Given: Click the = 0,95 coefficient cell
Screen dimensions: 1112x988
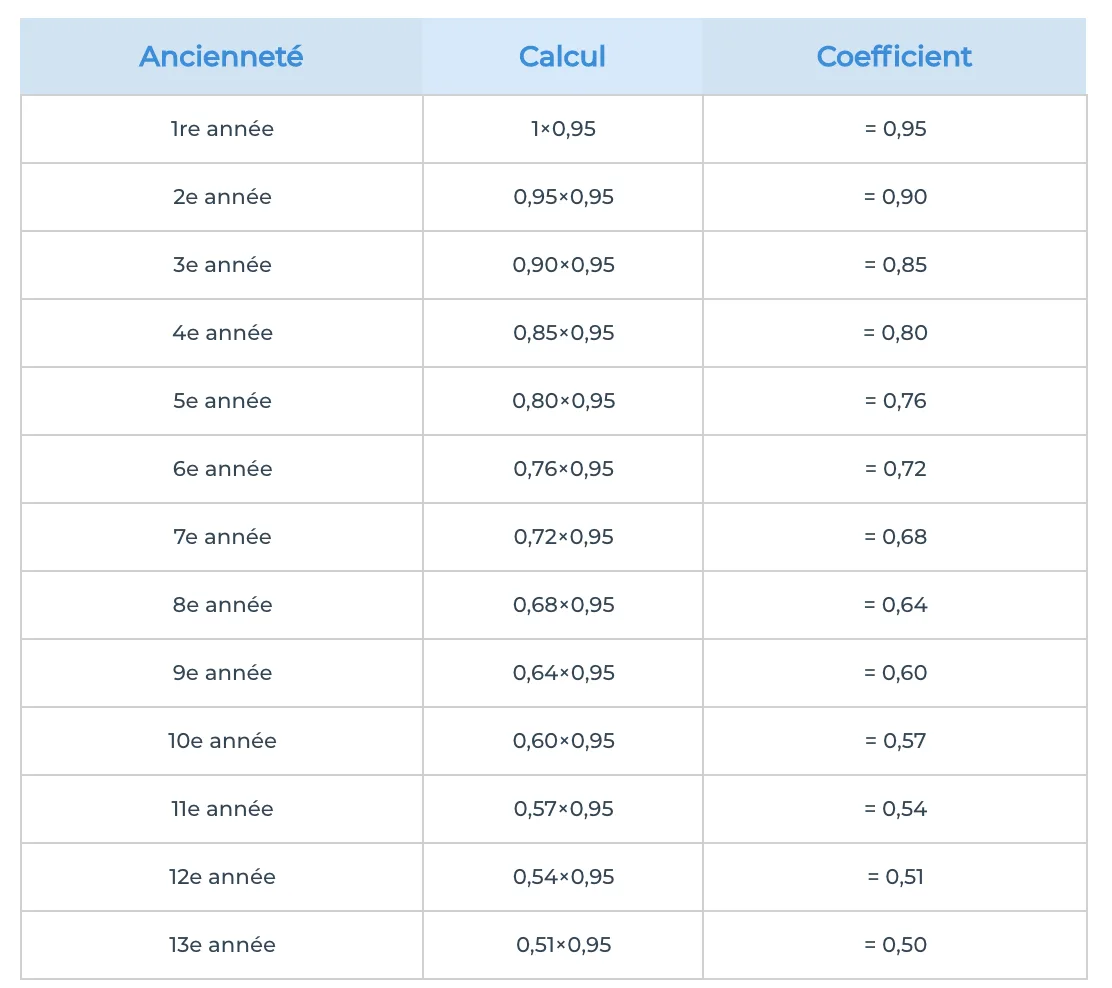Looking at the screenshot, I should pyautogui.click(x=895, y=129).
